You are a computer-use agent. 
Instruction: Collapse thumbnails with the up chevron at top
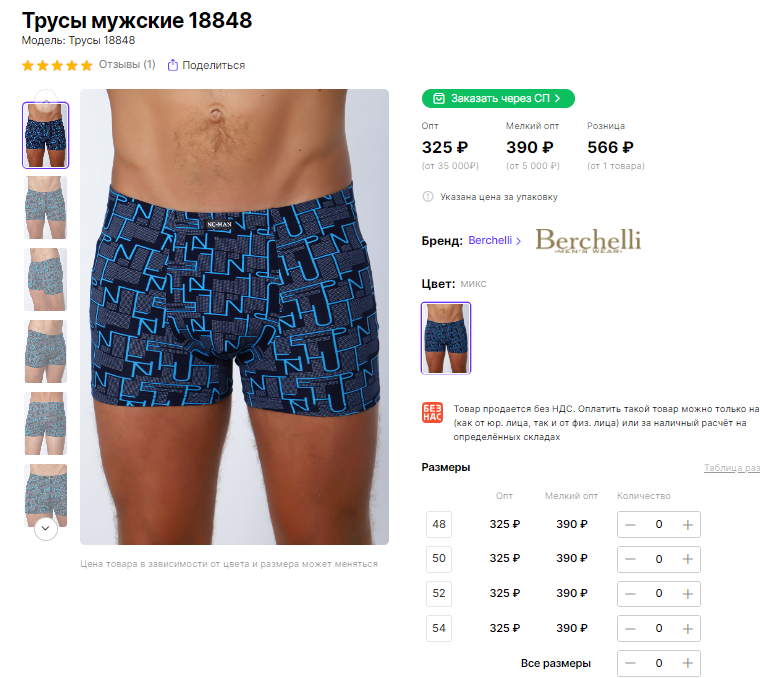[46, 98]
